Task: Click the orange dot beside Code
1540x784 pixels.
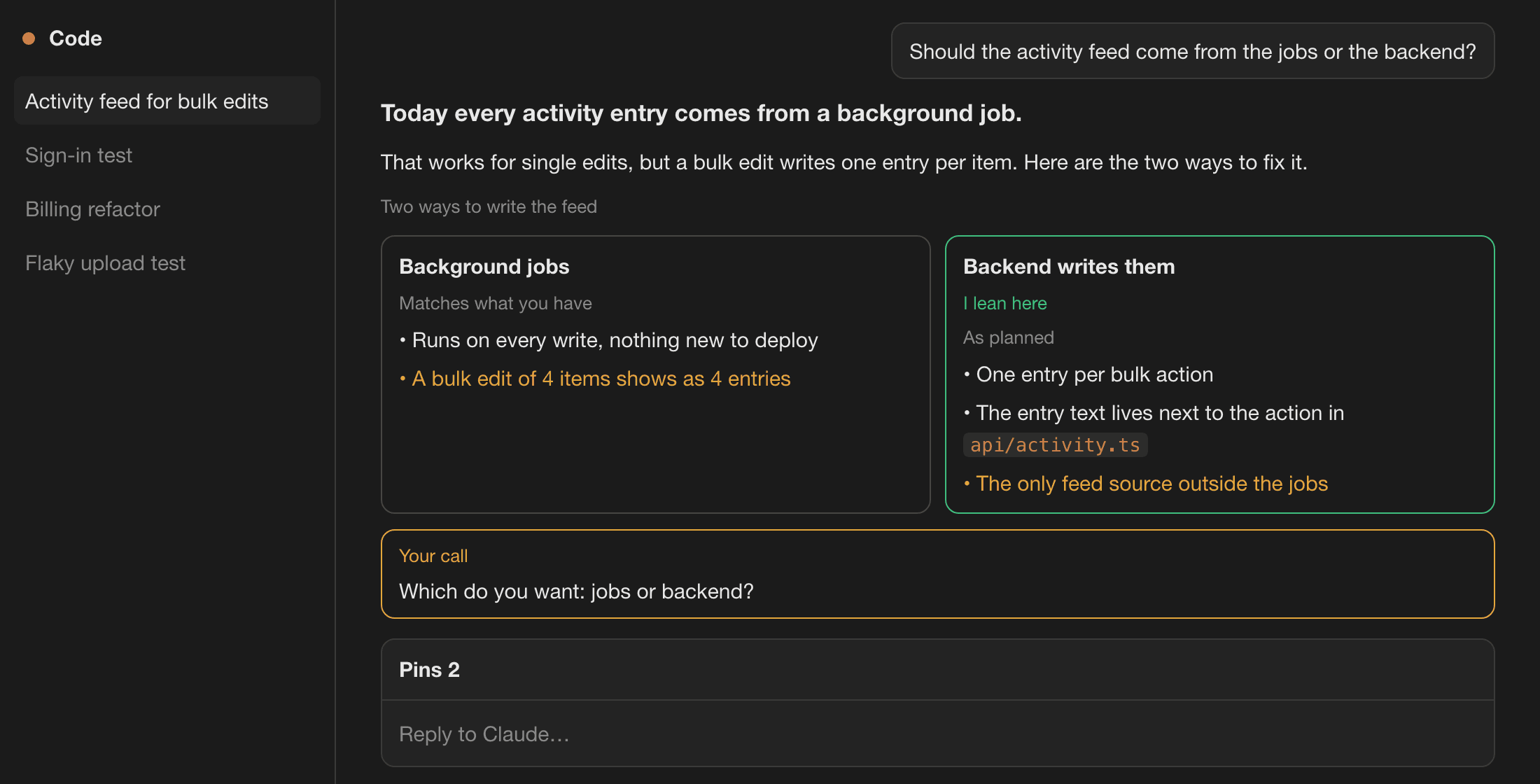Action: coord(29,38)
